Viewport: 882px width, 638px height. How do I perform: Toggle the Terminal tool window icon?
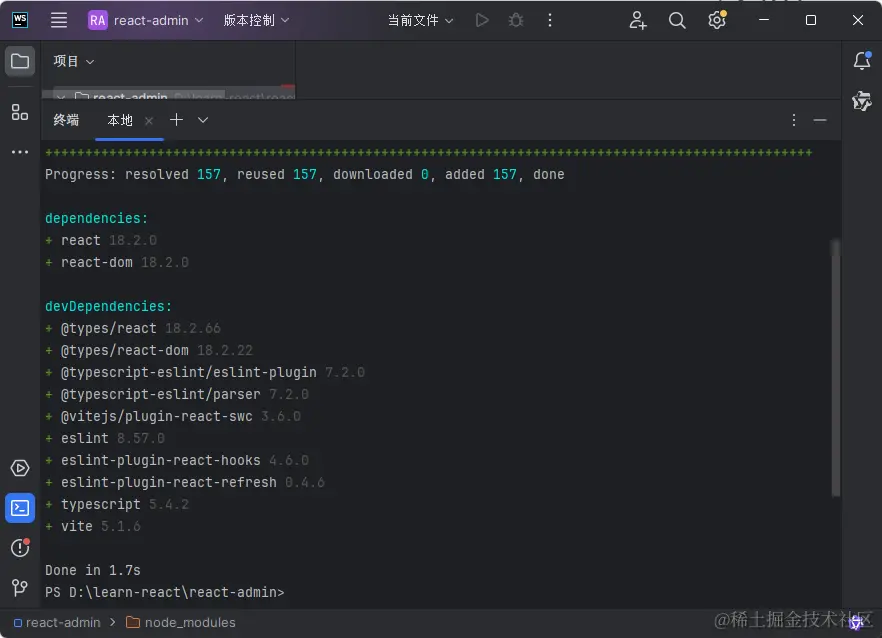[20, 508]
